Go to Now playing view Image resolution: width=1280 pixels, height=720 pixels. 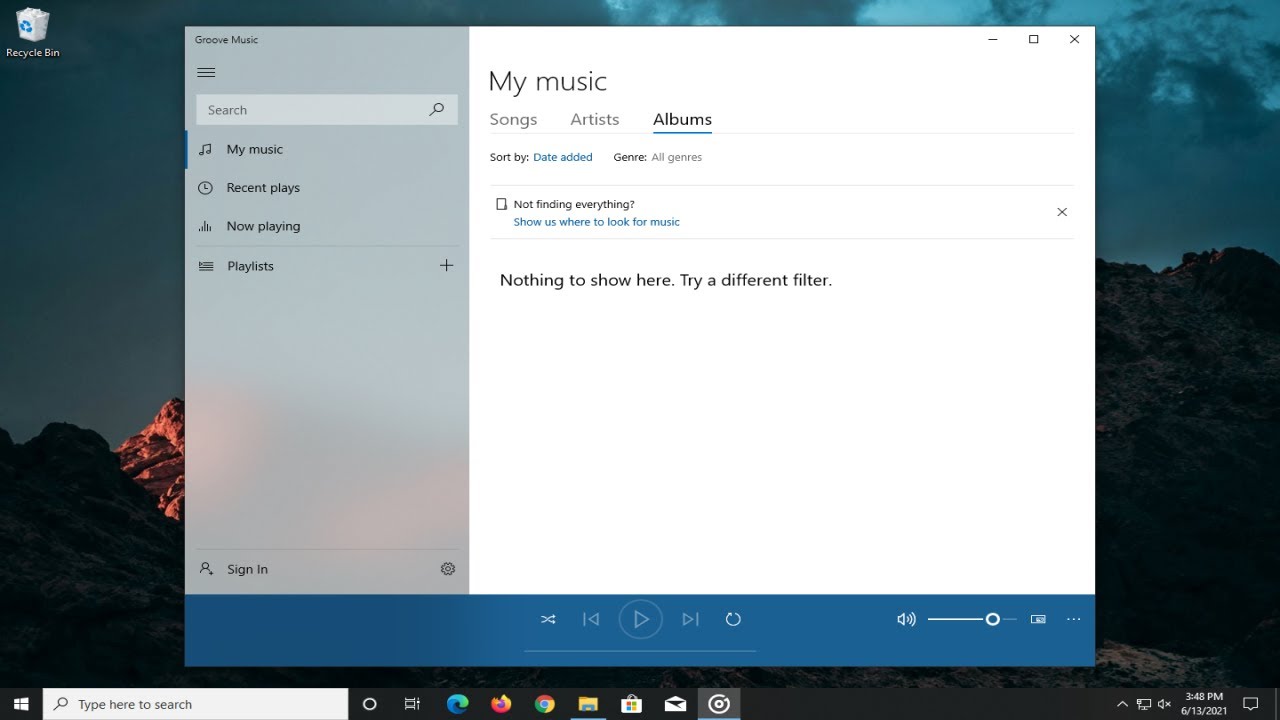(326, 226)
